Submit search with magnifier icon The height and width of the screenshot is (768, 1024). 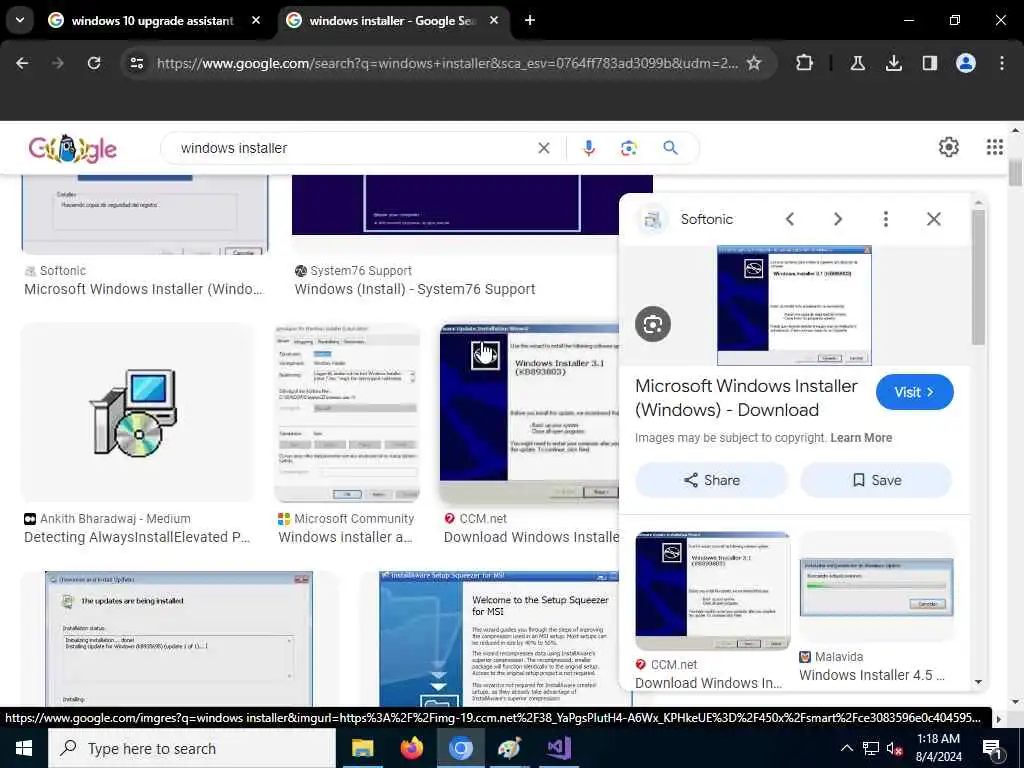click(670, 148)
